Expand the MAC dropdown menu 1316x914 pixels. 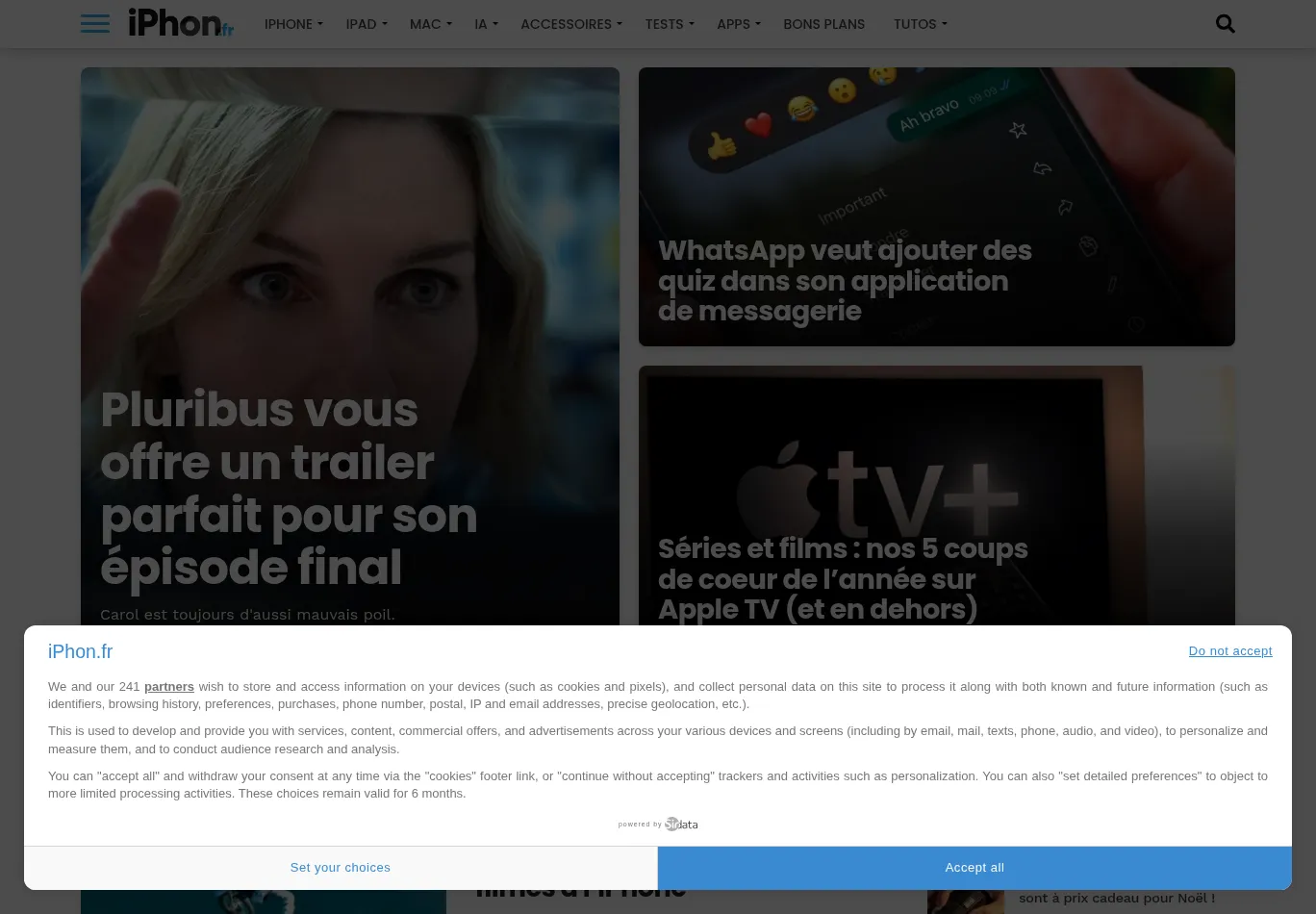(x=429, y=24)
